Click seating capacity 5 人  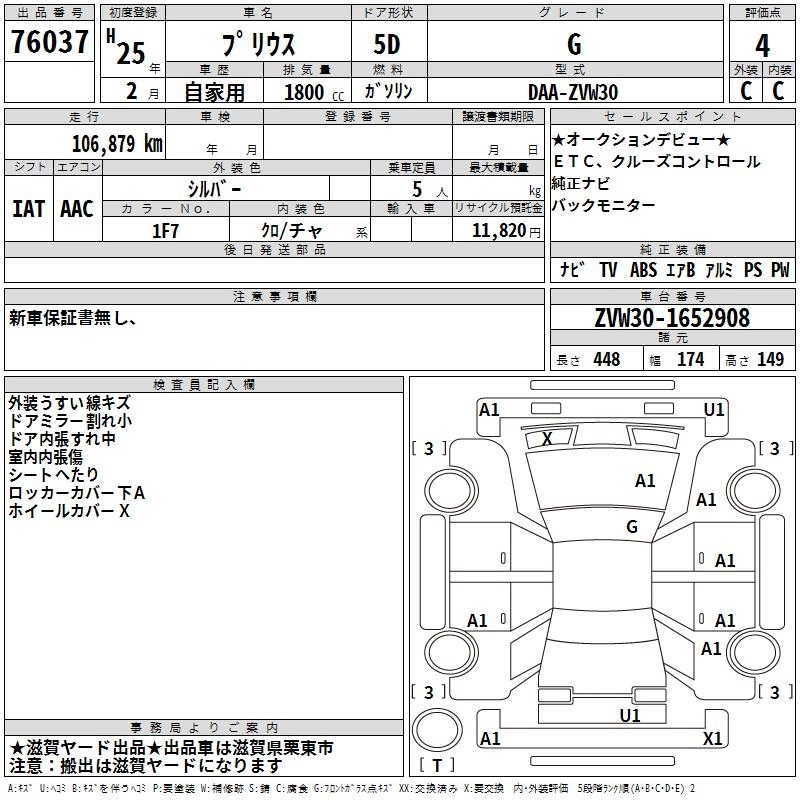pyautogui.click(x=430, y=190)
